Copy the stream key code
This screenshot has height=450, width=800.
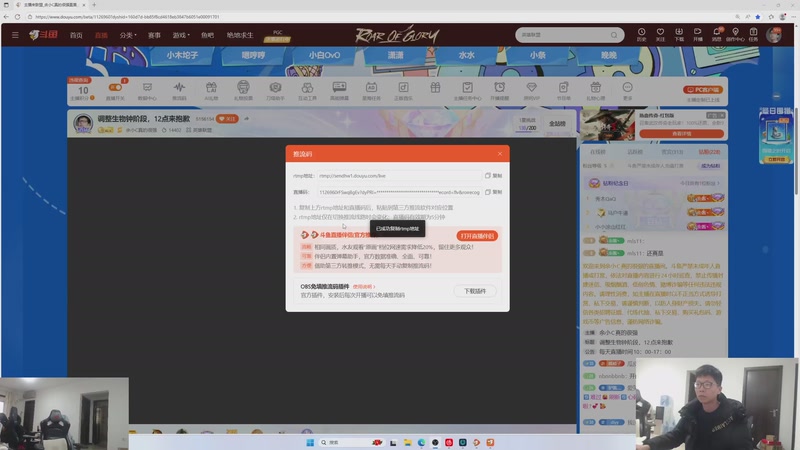pos(493,192)
